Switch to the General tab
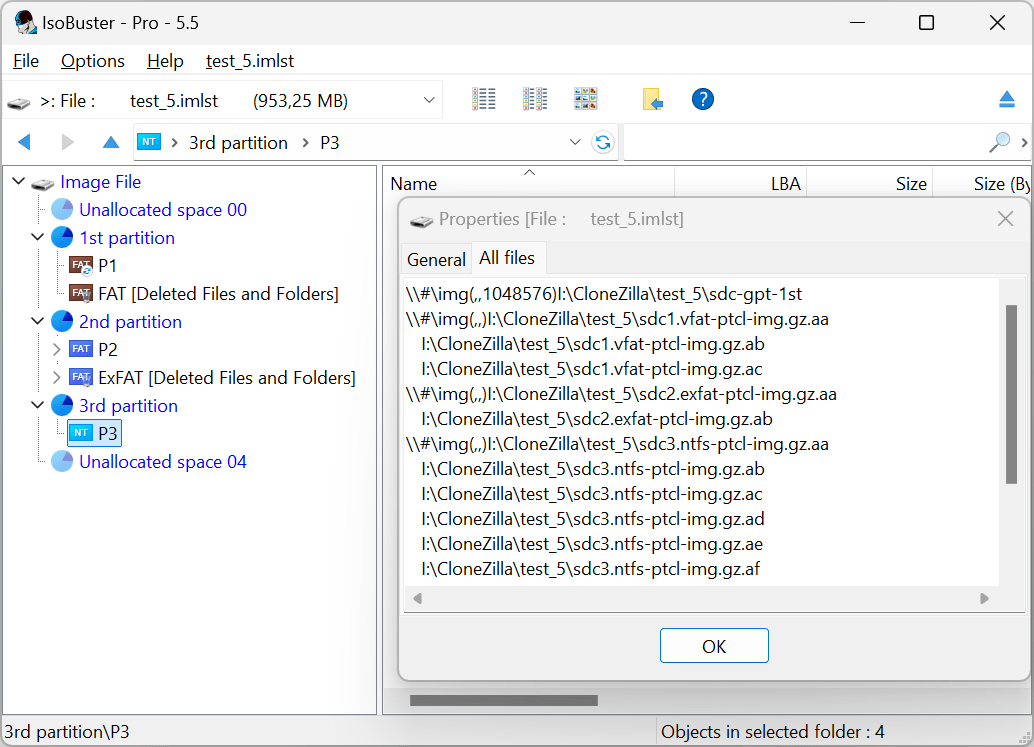This screenshot has height=747, width=1034. click(x=436, y=260)
